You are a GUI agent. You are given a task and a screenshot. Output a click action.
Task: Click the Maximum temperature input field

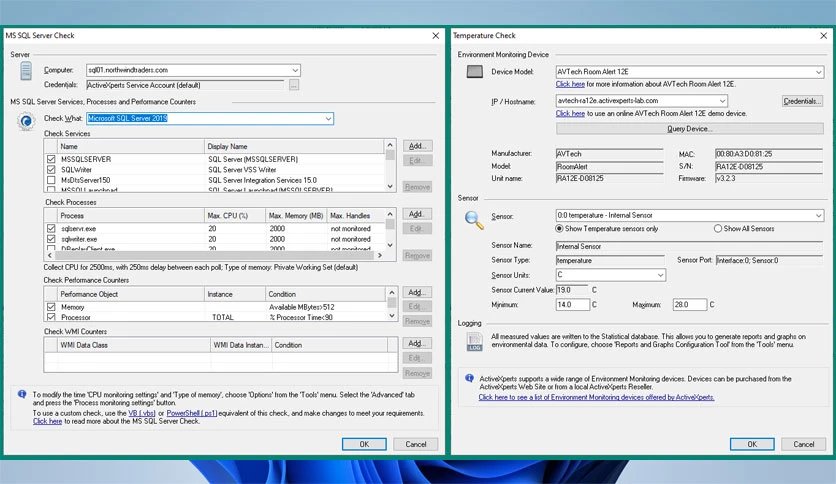click(x=690, y=304)
